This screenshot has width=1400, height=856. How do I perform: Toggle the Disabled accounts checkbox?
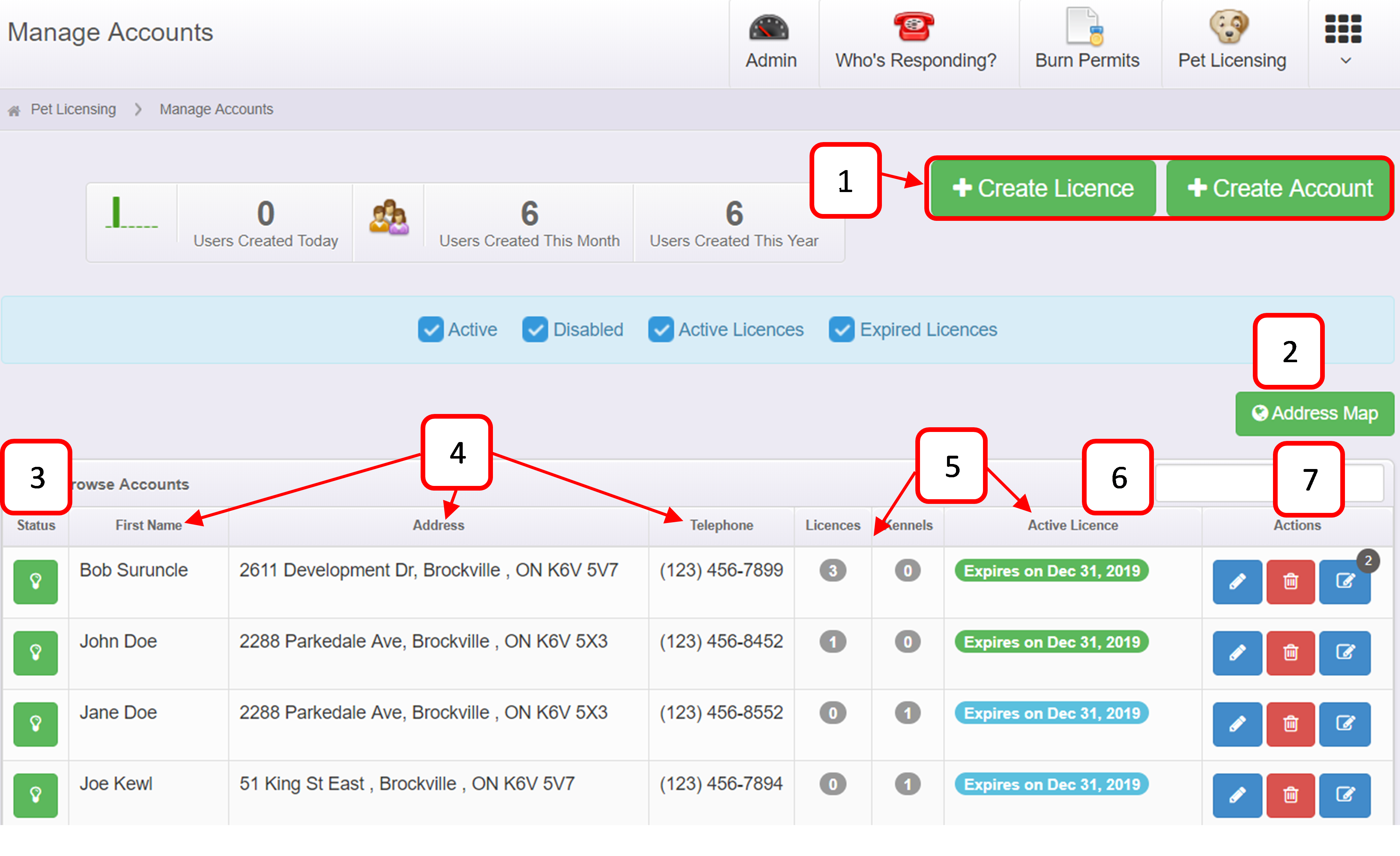pyautogui.click(x=535, y=329)
